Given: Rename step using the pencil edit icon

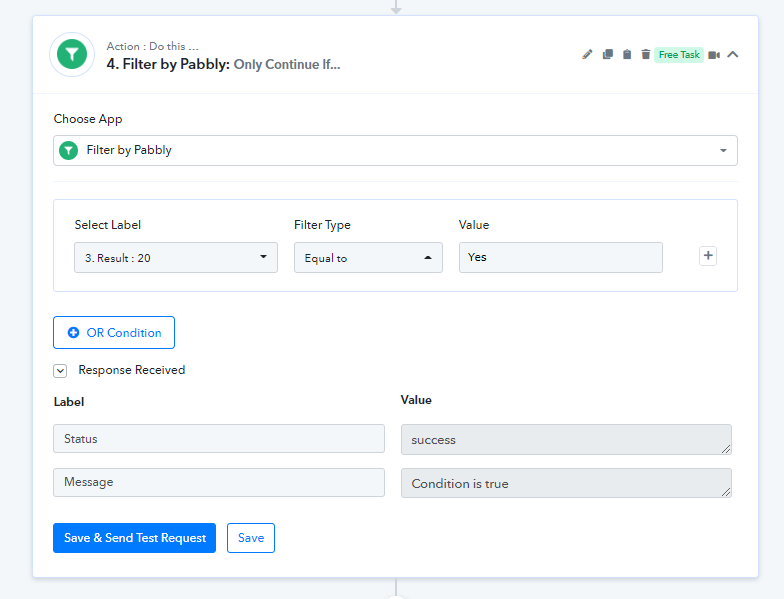Looking at the screenshot, I should pos(587,54).
